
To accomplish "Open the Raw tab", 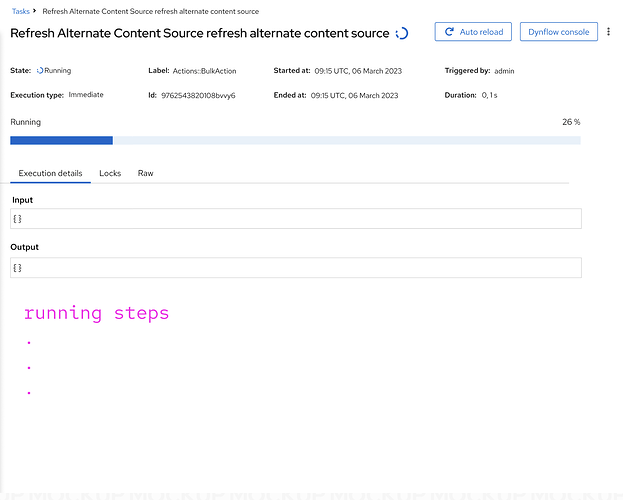I will click(146, 173).
